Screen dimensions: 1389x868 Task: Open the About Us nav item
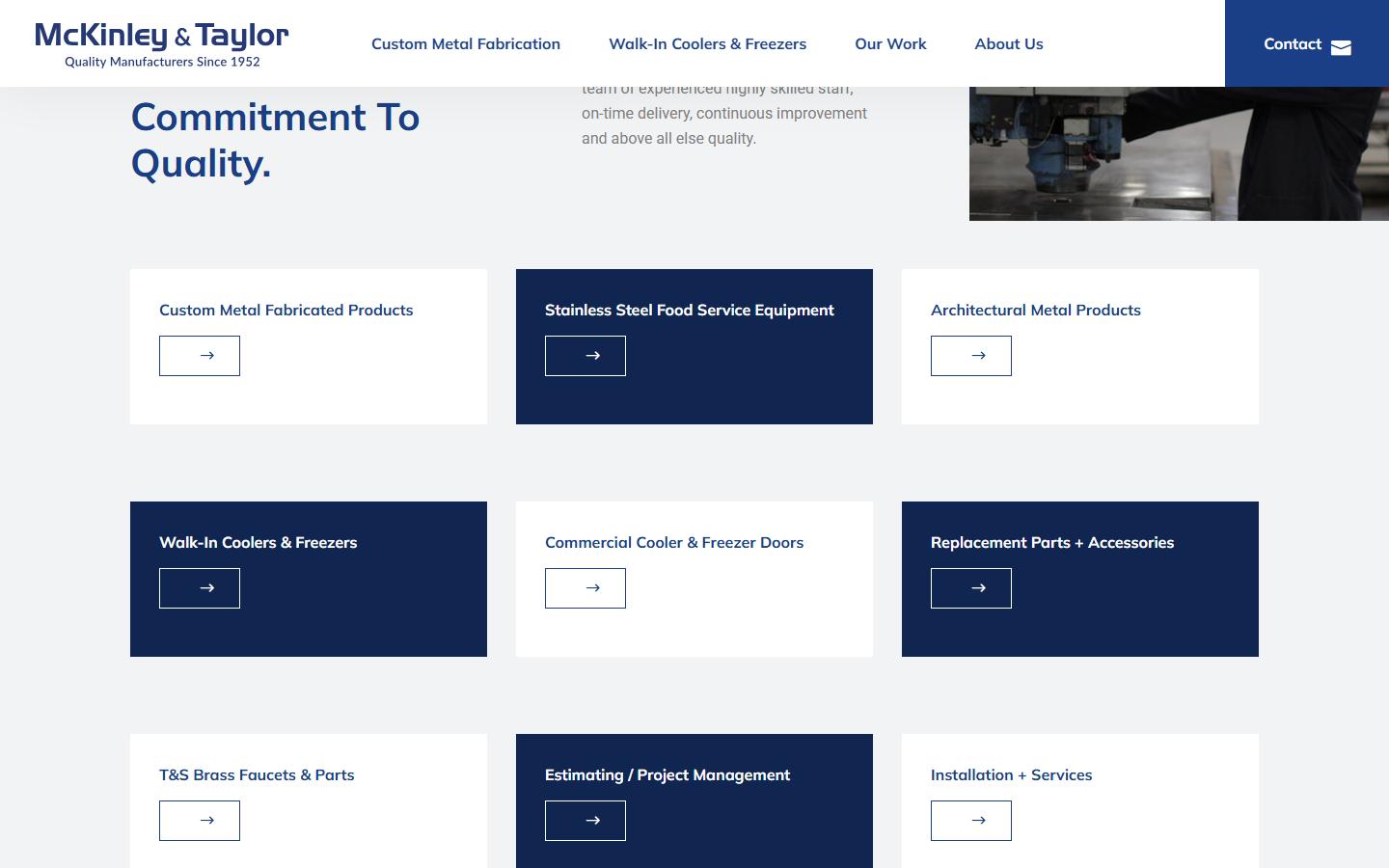coord(1009,43)
